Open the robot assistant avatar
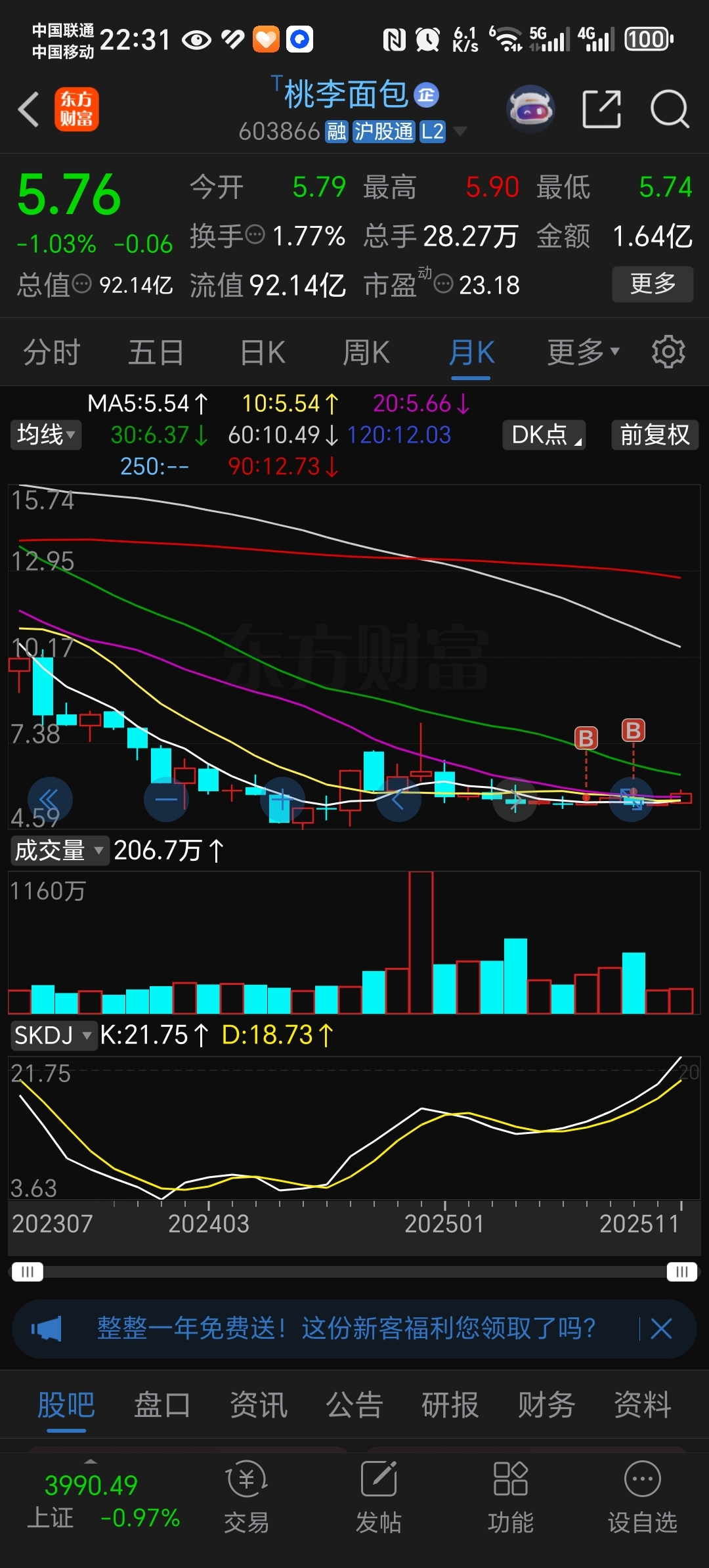This screenshot has width=709, height=1568. point(530,109)
